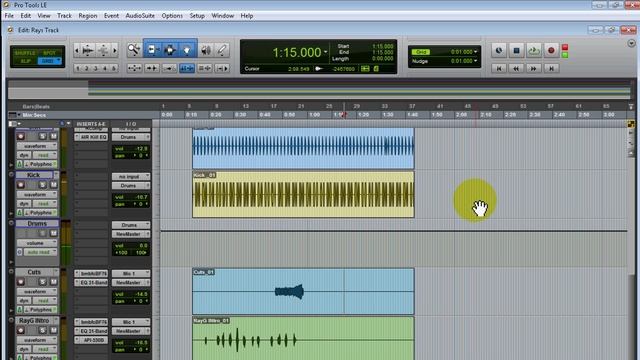This screenshot has height=360, width=640.
Task: Click the Record transport button
Action: pos(551,51)
